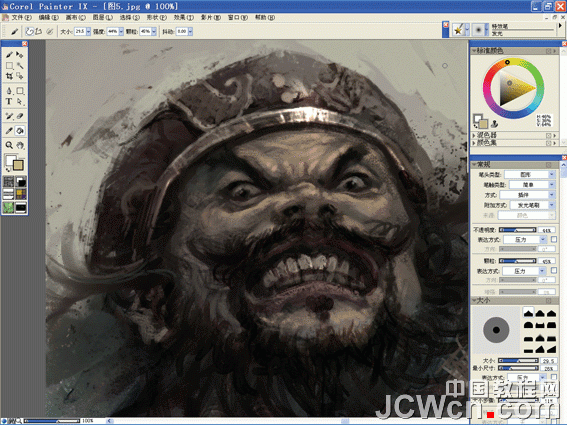Open the 笔尖类型 dab type dropdown

click(529, 174)
